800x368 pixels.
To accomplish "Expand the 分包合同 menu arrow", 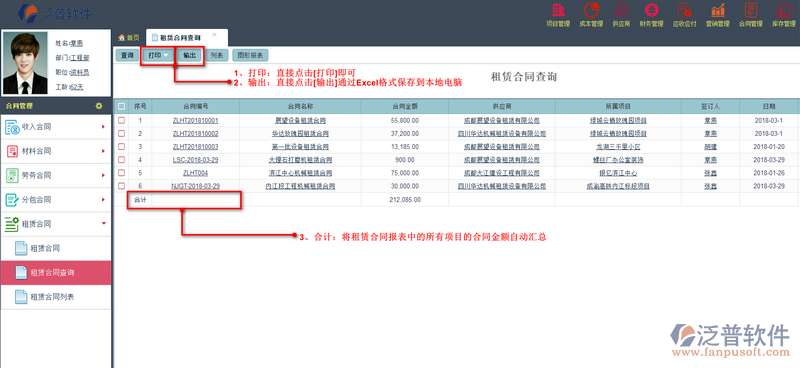I will 104,200.
